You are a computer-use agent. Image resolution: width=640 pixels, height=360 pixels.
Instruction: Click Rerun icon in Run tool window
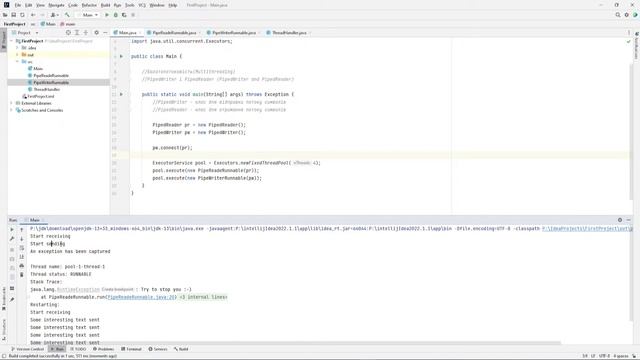click(12, 230)
